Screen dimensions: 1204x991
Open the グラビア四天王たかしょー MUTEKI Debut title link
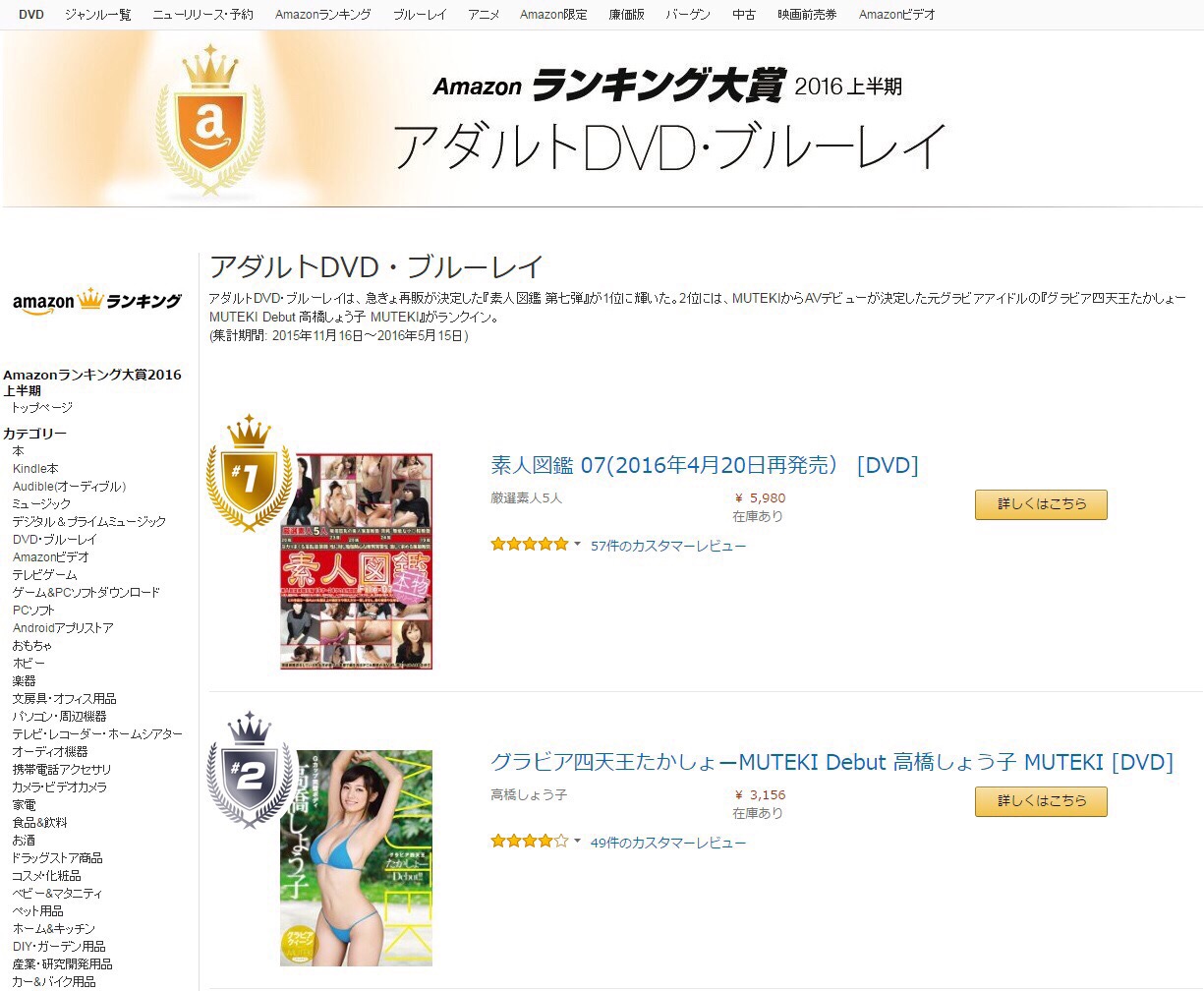tap(831, 762)
